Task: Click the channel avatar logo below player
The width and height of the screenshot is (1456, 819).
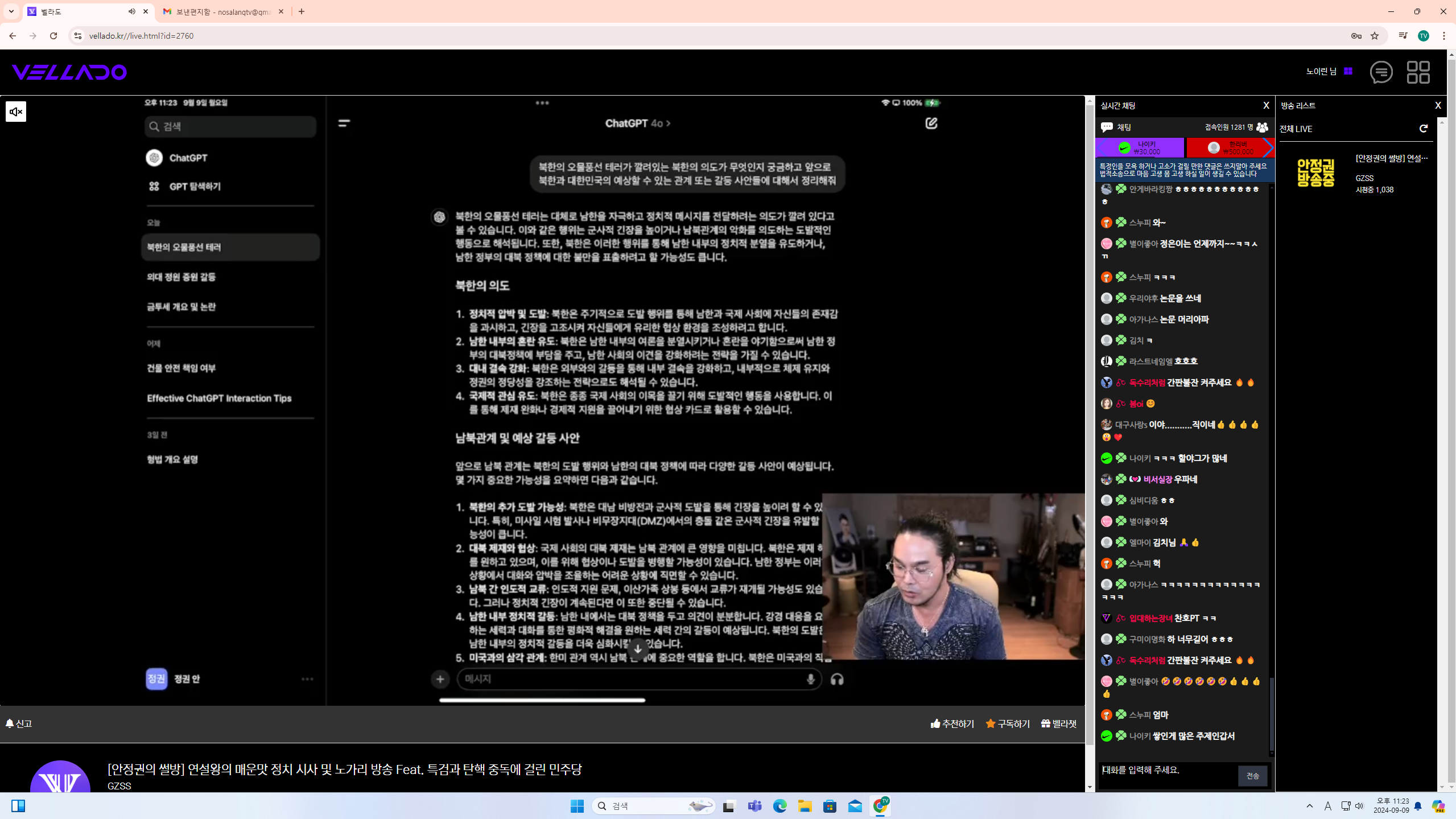Action: point(60,777)
